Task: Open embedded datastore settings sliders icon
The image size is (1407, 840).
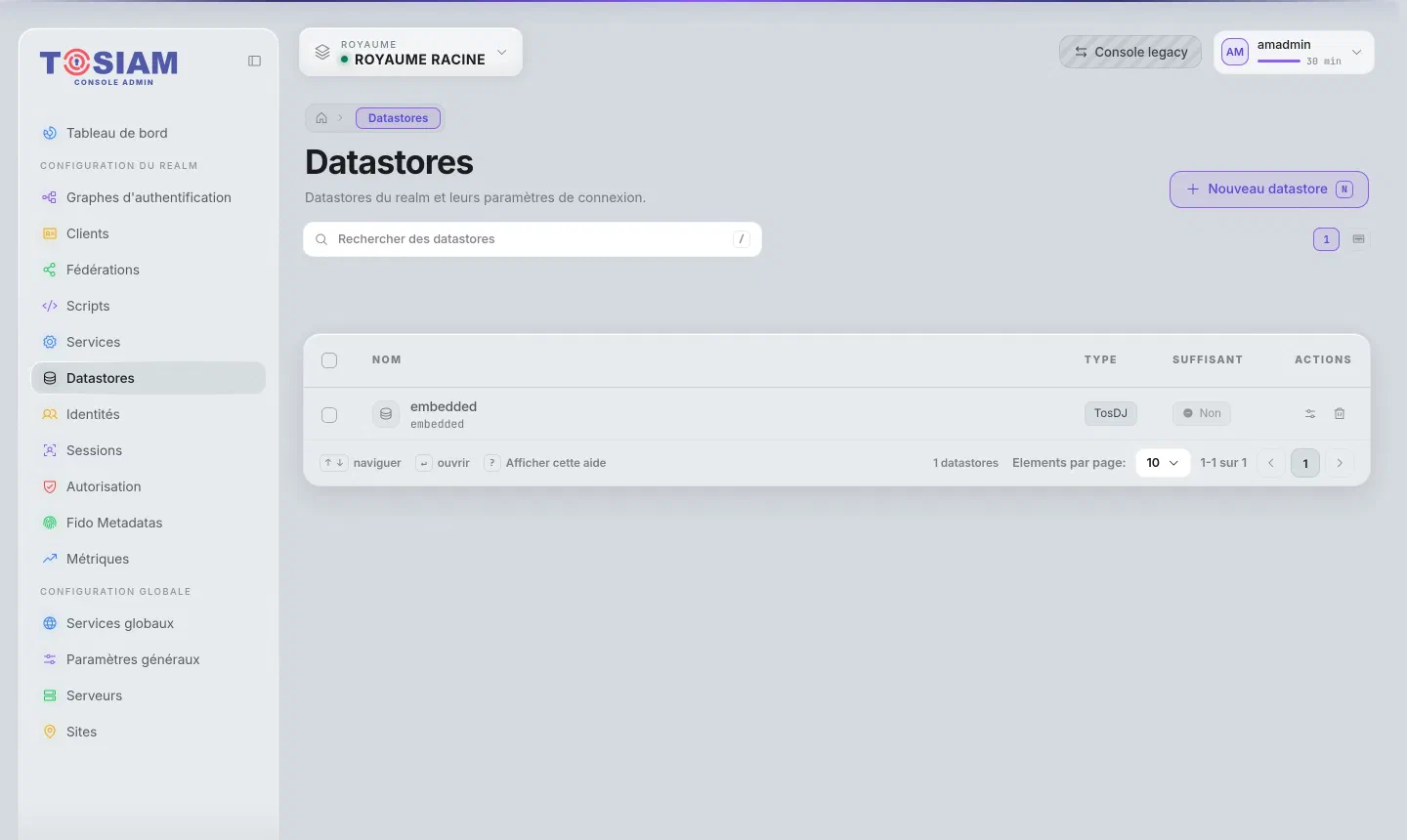Action: tap(1310, 414)
